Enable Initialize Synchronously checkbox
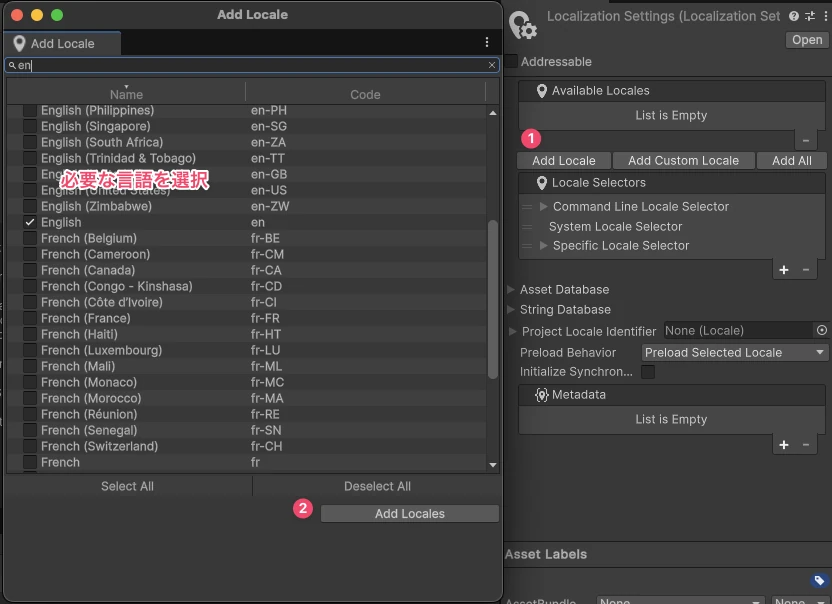This screenshot has width=832, height=604. click(648, 372)
